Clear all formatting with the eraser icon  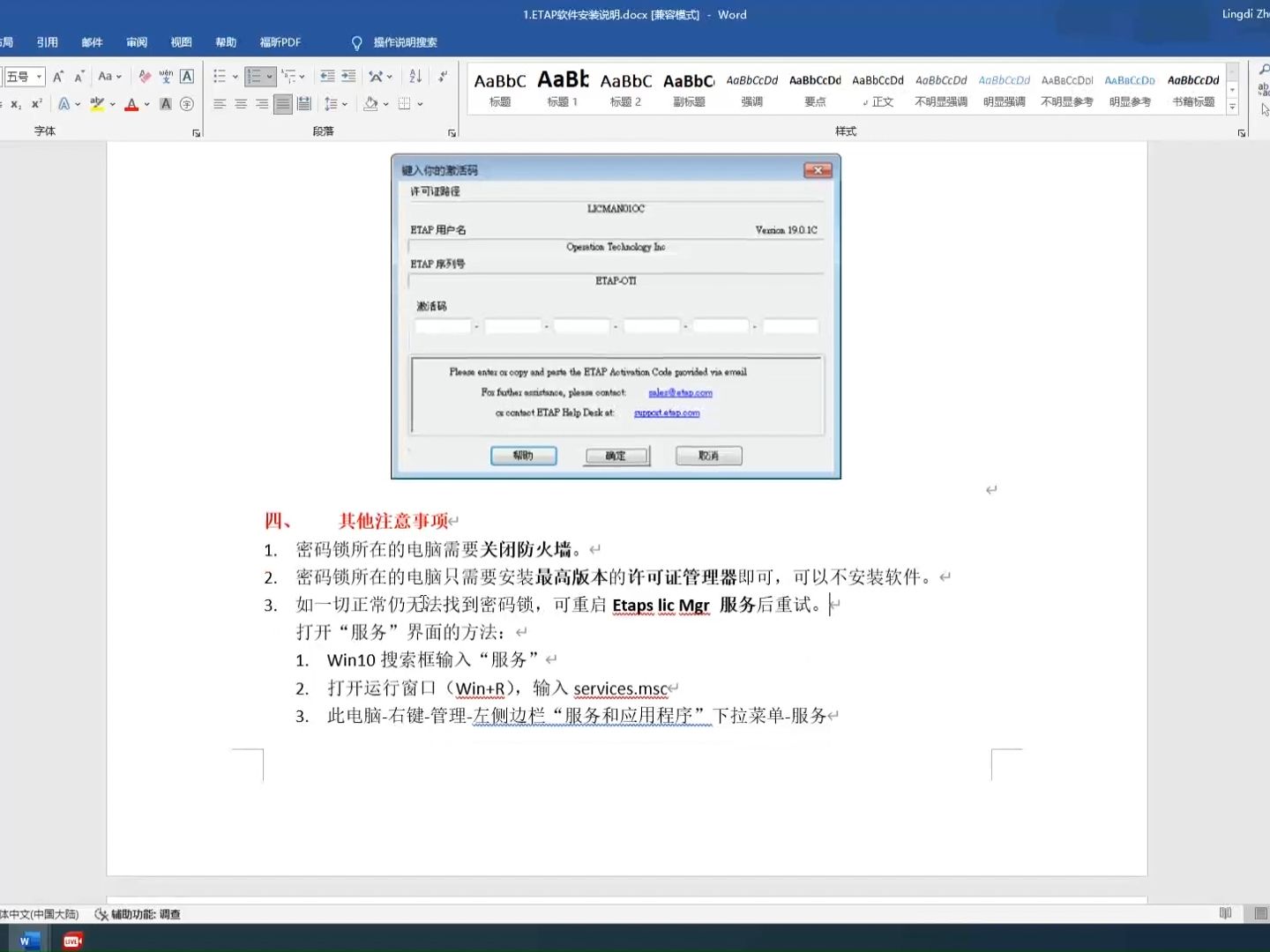[x=145, y=77]
